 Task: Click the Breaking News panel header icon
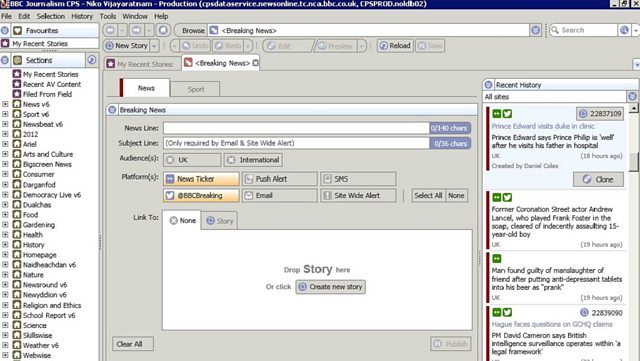click(112, 110)
